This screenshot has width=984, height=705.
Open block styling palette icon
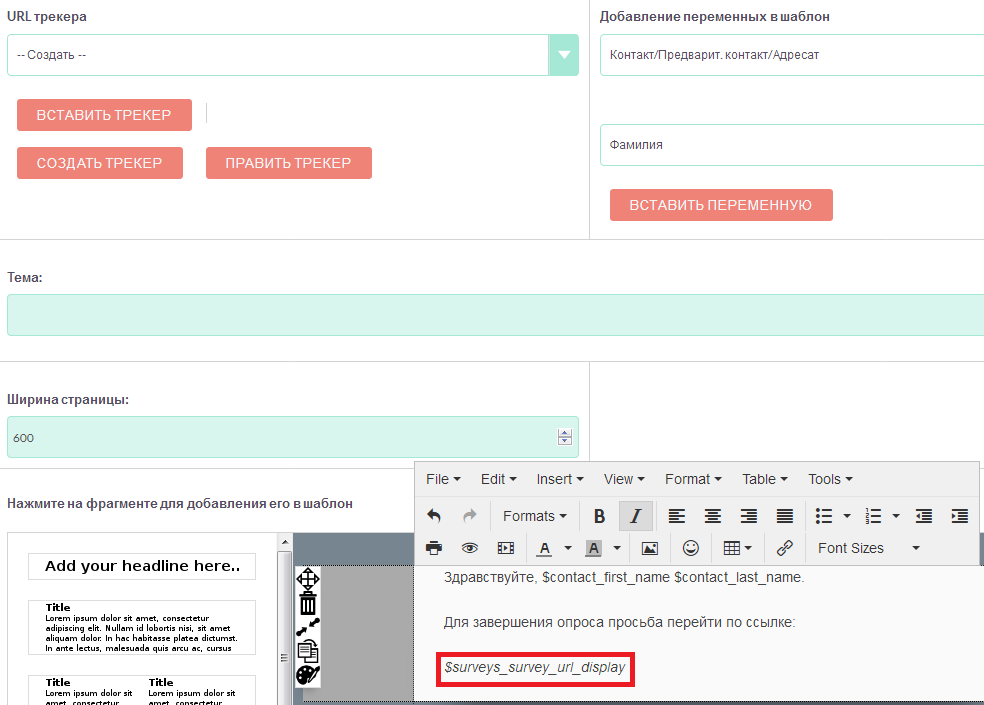point(308,675)
